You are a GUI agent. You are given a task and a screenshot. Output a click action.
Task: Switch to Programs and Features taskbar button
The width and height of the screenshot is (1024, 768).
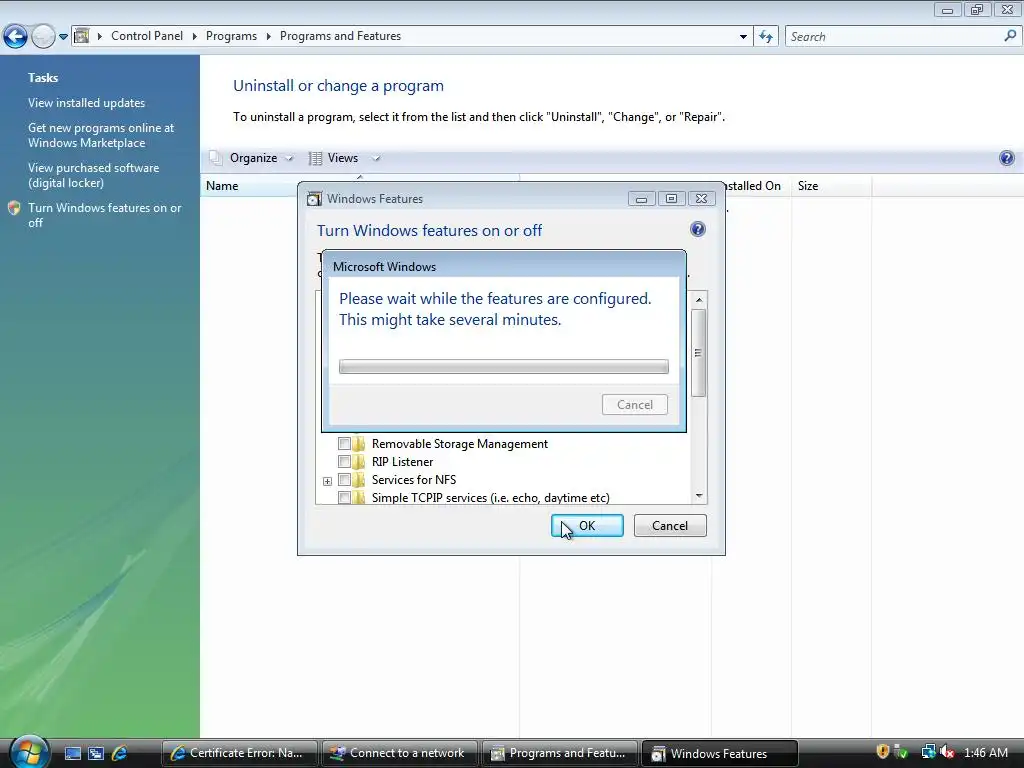point(559,753)
